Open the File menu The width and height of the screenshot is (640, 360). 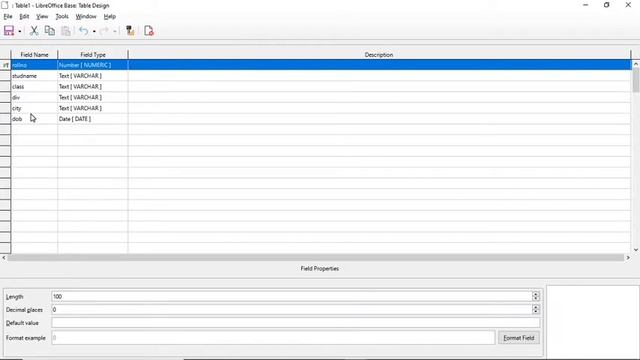pyautogui.click(x=8, y=16)
